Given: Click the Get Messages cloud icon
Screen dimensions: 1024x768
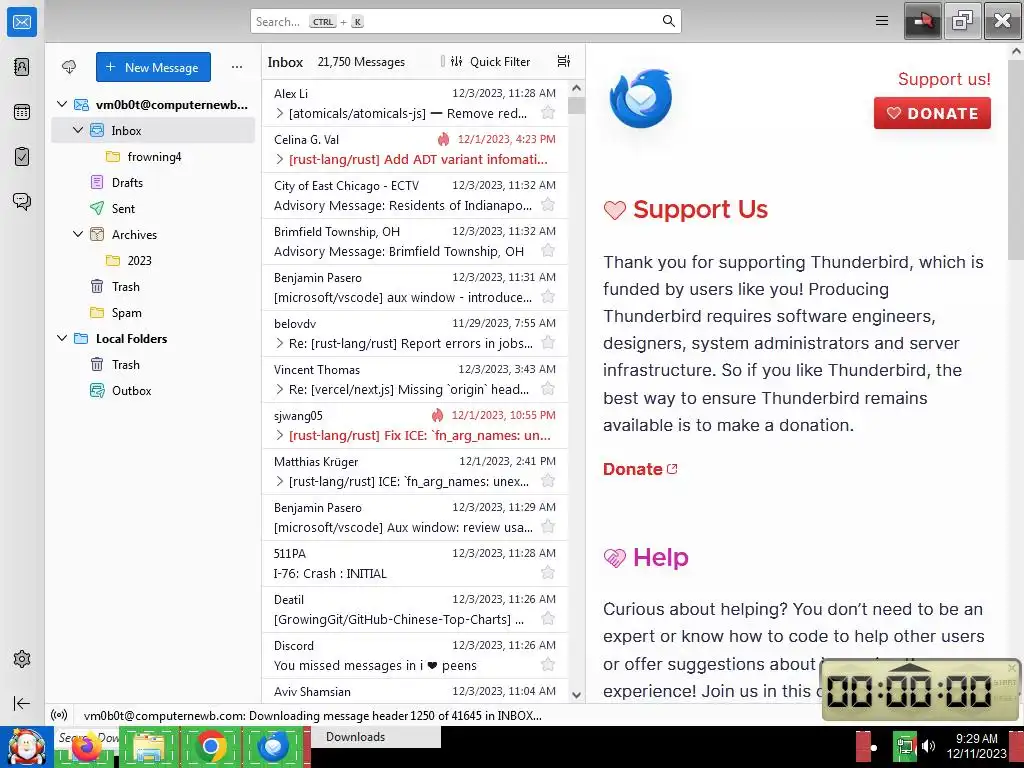Looking at the screenshot, I should pos(69,67).
